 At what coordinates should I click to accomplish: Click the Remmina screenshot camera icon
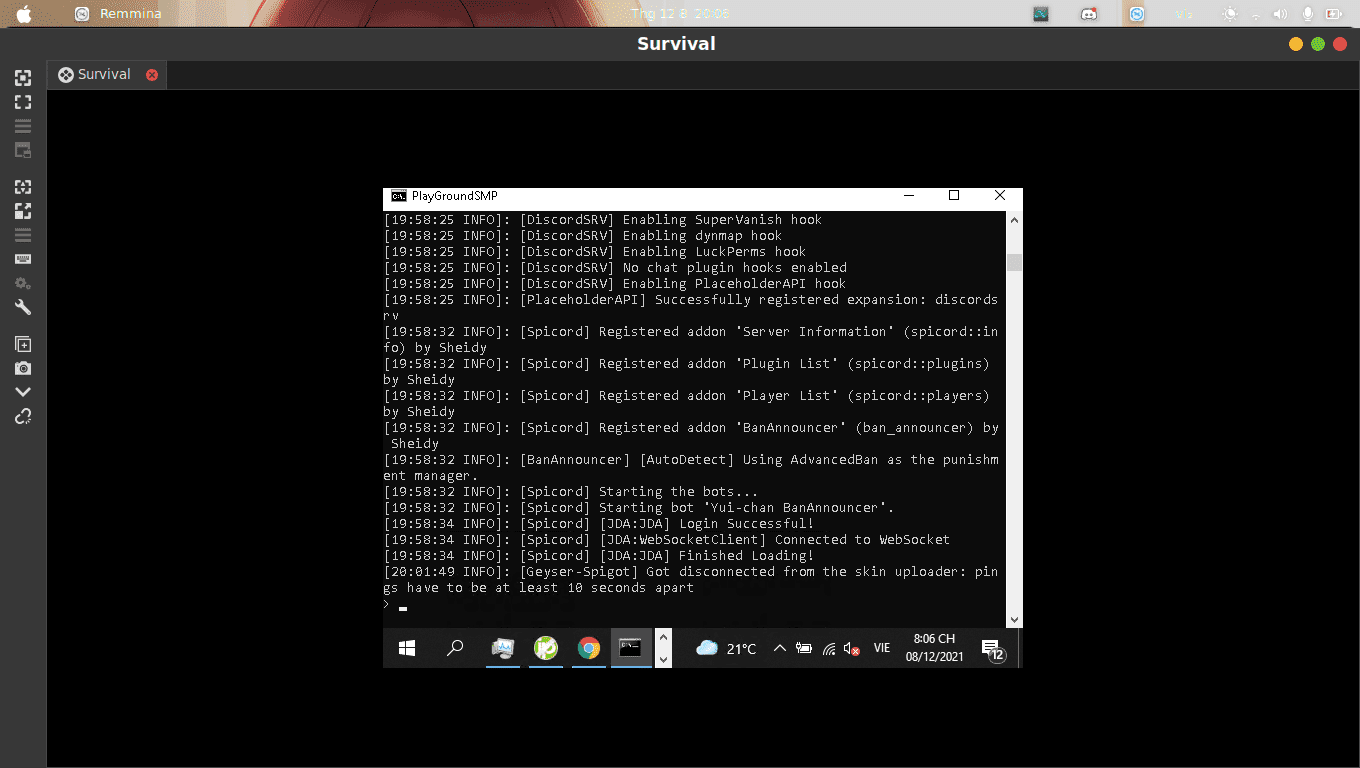point(22,368)
